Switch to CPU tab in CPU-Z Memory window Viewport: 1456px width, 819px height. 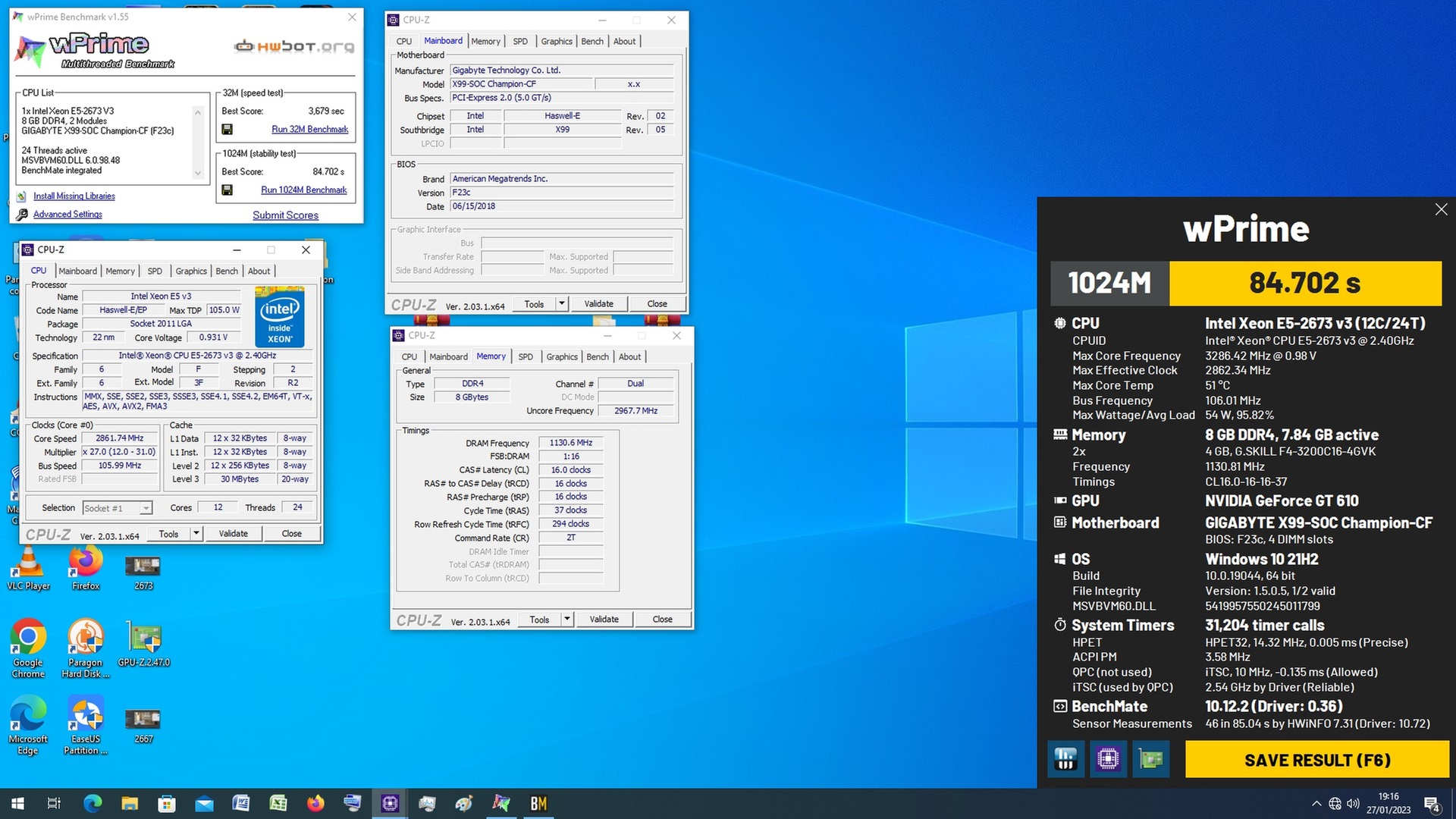point(409,356)
